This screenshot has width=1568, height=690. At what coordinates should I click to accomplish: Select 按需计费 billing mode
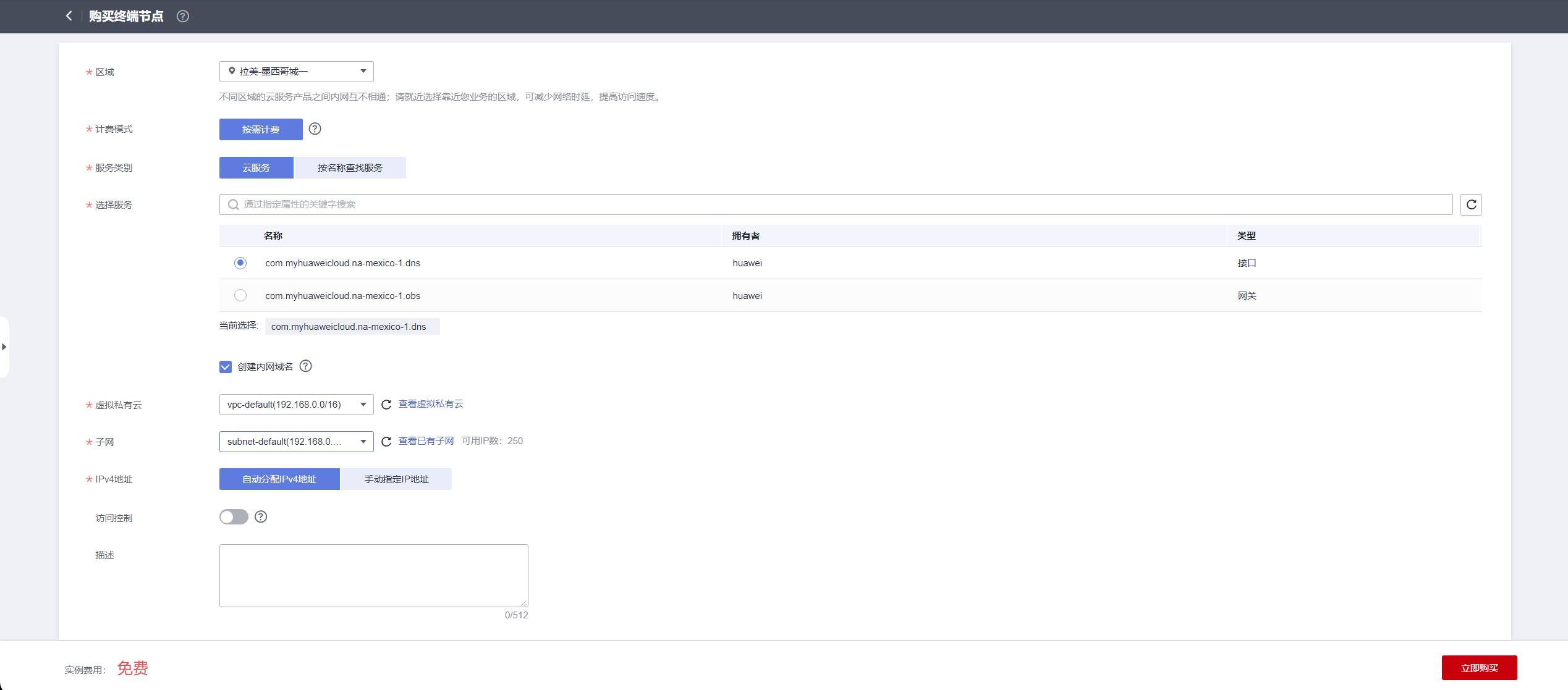click(x=261, y=129)
